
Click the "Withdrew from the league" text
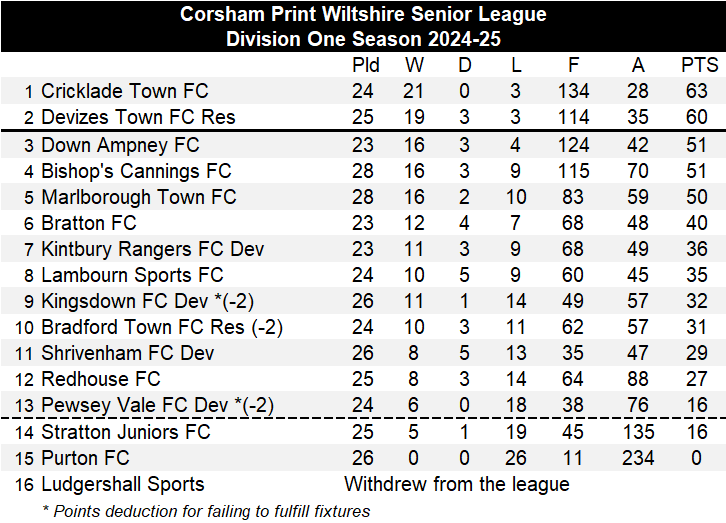[456, 484]
